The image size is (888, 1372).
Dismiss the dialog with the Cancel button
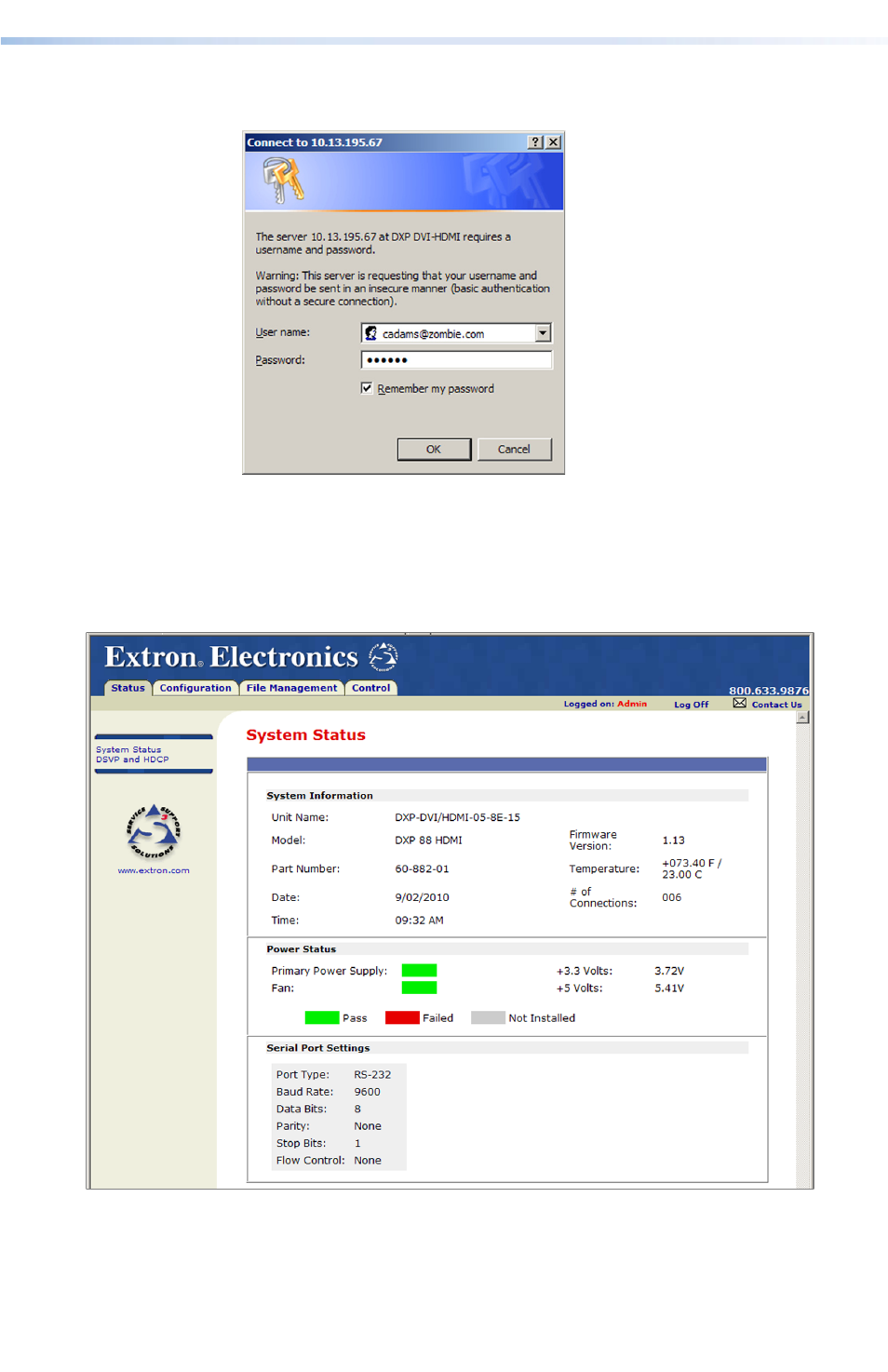[x=514, y=450]
